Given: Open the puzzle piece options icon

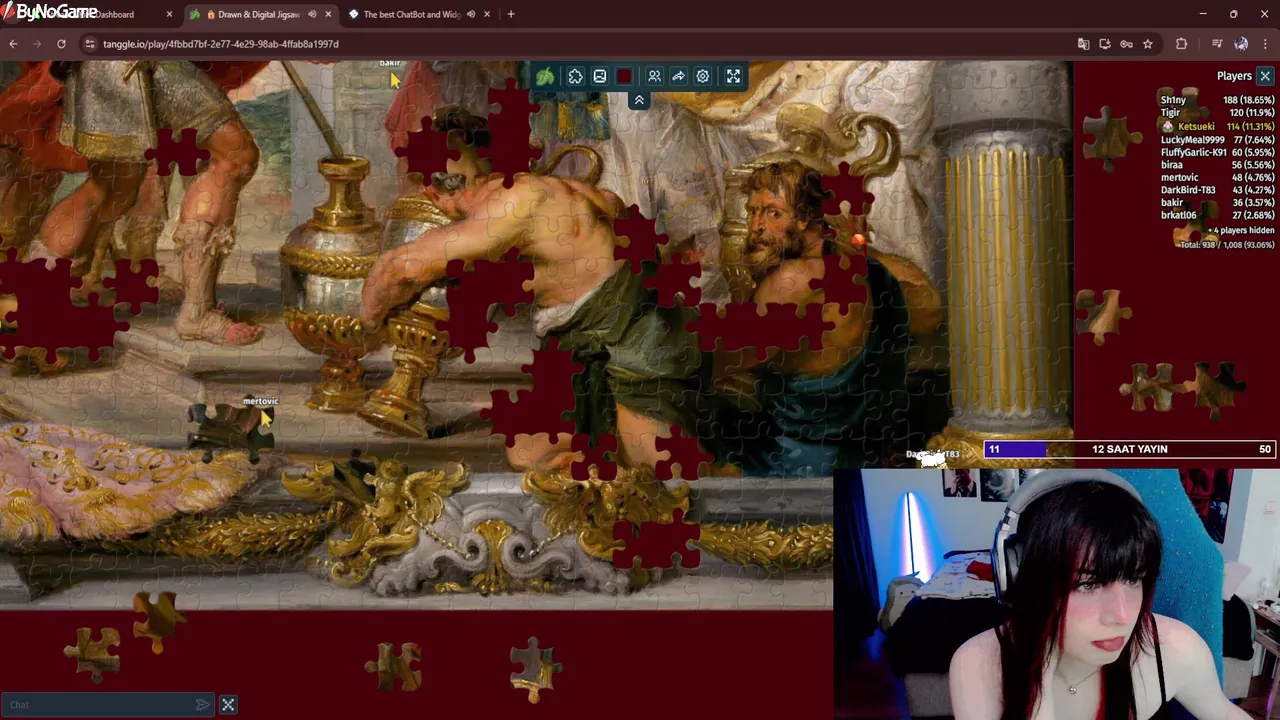Looking at the screenshot, I should [576, 76].
